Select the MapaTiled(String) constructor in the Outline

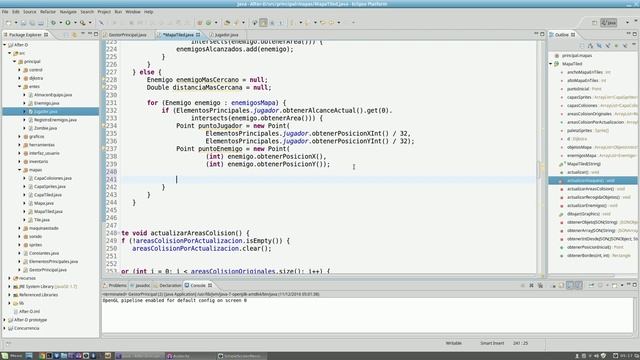[583, 164]
